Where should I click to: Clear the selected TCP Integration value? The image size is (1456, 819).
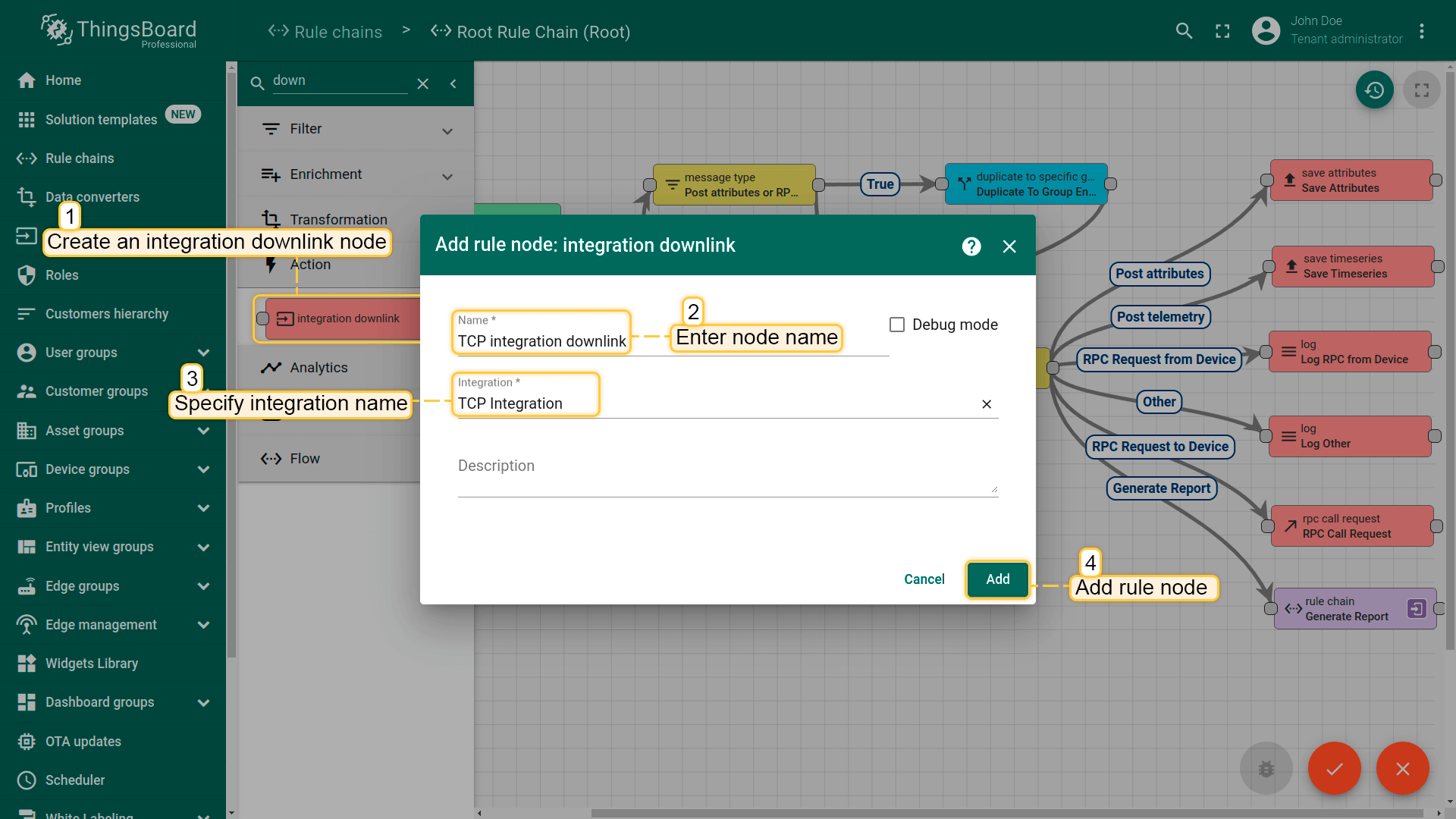987,404
